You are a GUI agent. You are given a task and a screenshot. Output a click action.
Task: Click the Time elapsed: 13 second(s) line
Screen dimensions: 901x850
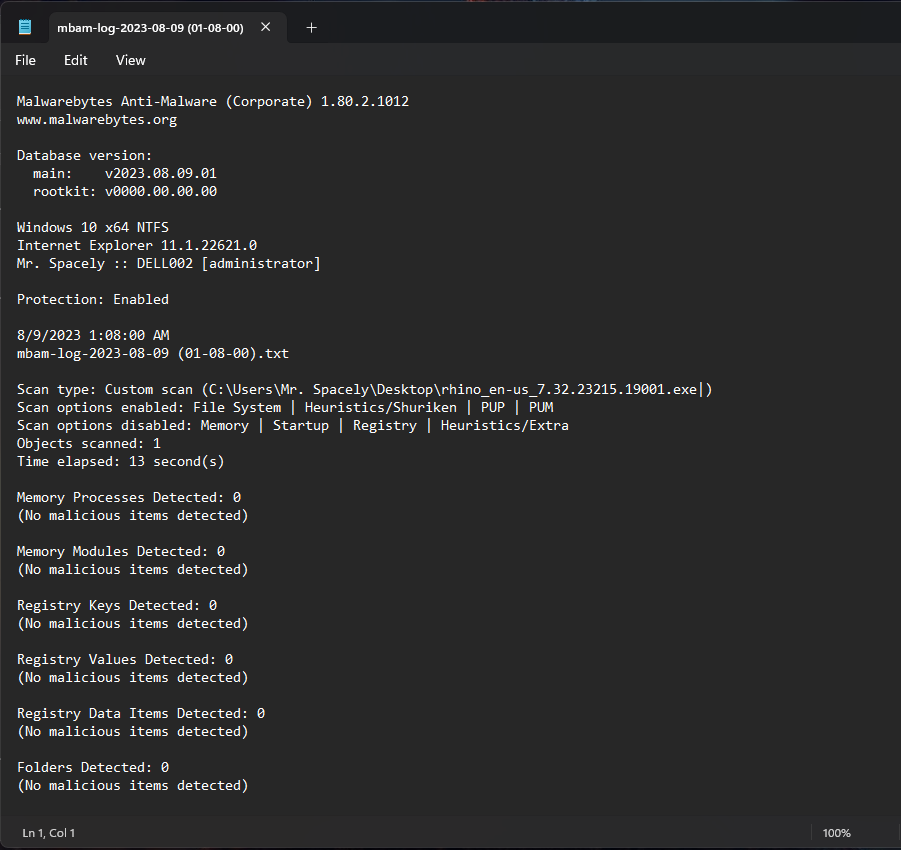[121, 461]
